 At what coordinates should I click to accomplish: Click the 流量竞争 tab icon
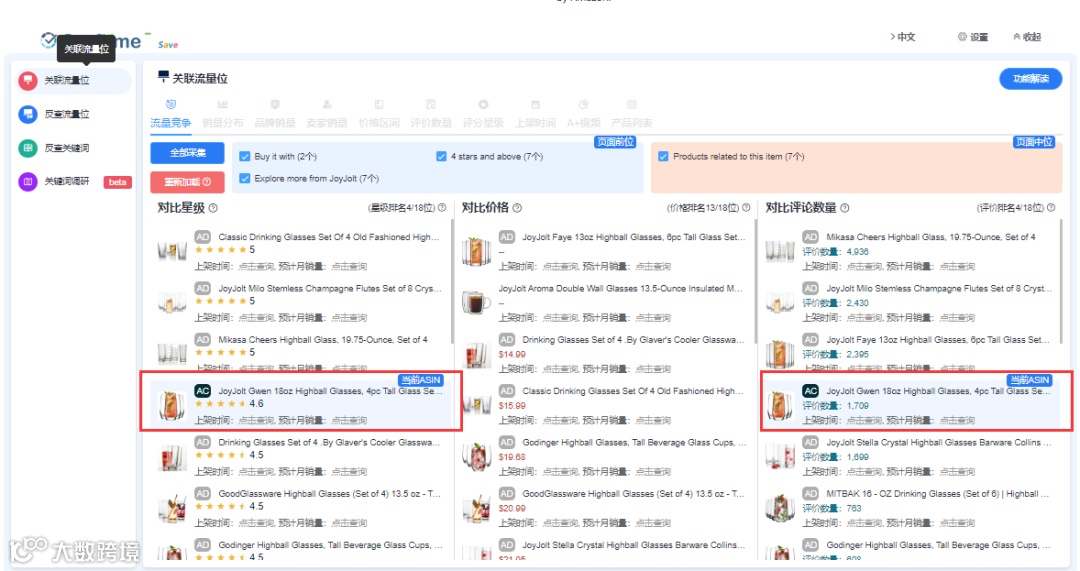(x=171, y=105)
